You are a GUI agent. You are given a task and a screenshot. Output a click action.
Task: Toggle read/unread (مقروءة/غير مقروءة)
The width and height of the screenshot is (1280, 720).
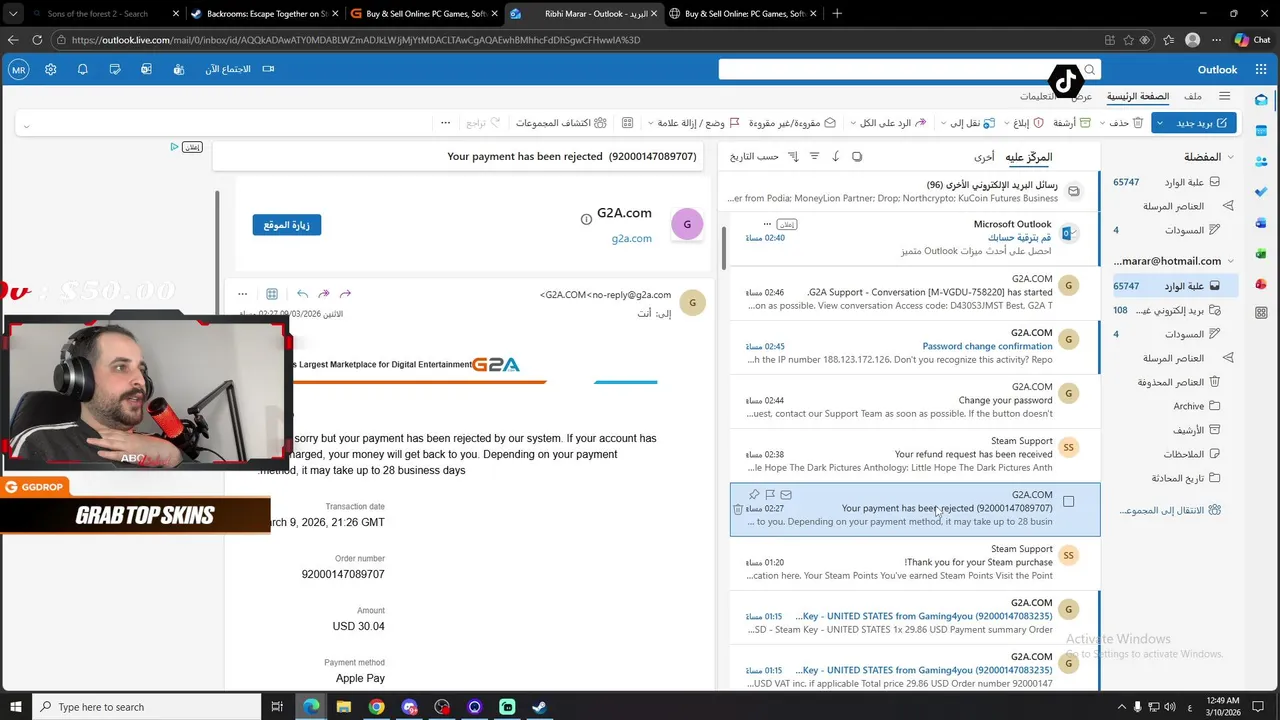pos(792,123)
